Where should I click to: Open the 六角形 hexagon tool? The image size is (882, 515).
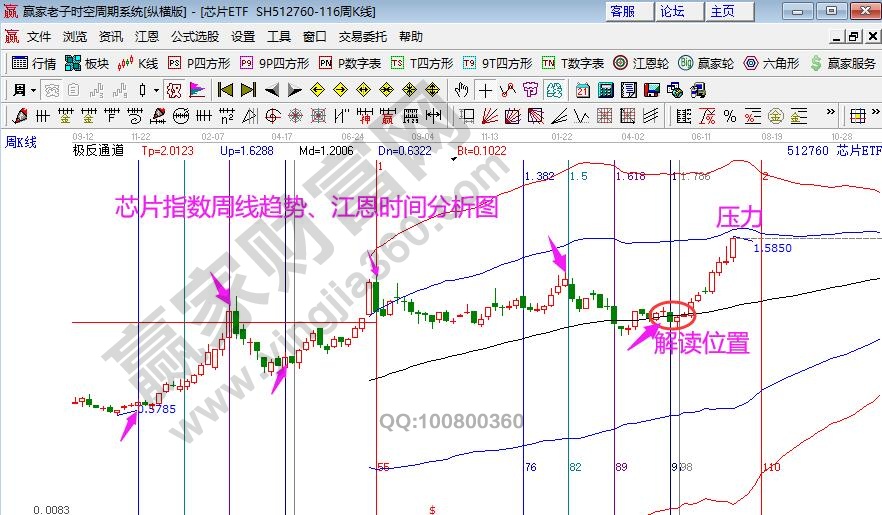pyautogui.click(x=769, y=63)
